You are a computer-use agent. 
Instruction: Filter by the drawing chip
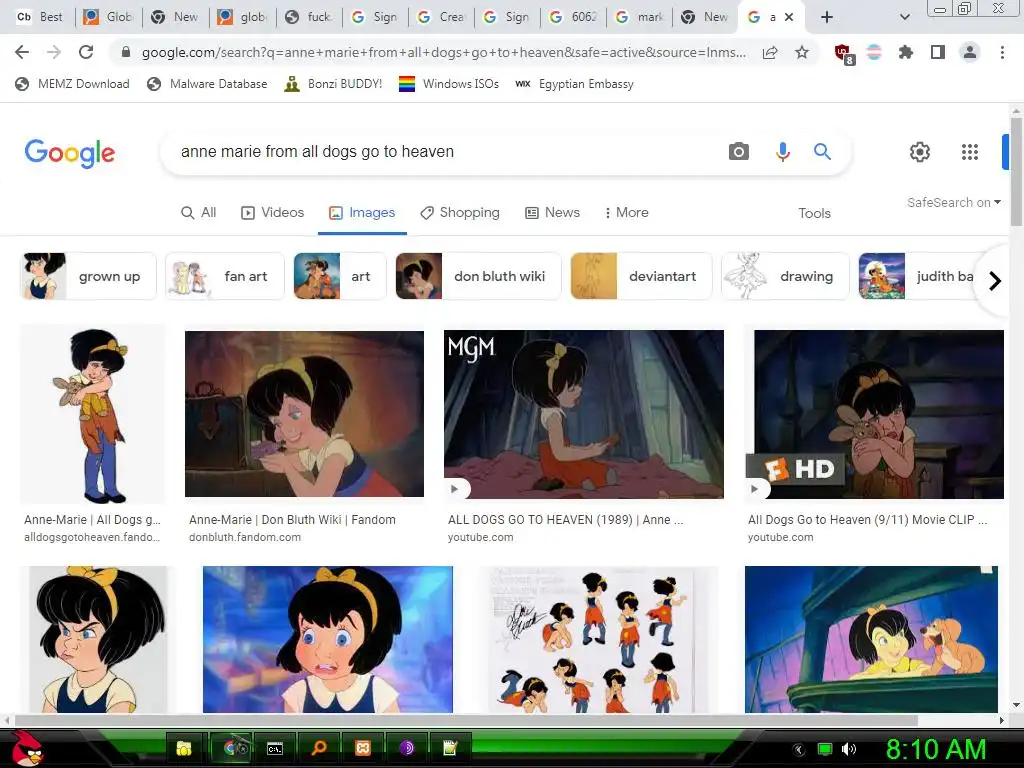click(785, 276)
